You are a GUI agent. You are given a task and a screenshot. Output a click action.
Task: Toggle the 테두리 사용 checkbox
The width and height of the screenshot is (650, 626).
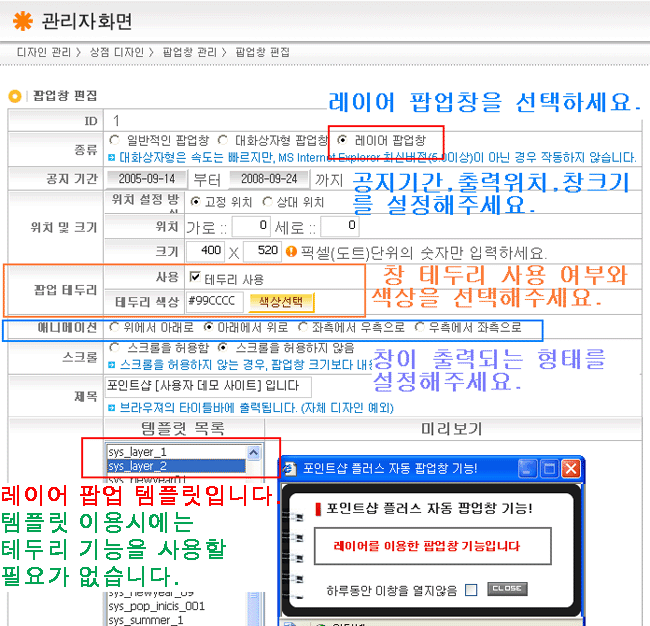coord(195,277)
